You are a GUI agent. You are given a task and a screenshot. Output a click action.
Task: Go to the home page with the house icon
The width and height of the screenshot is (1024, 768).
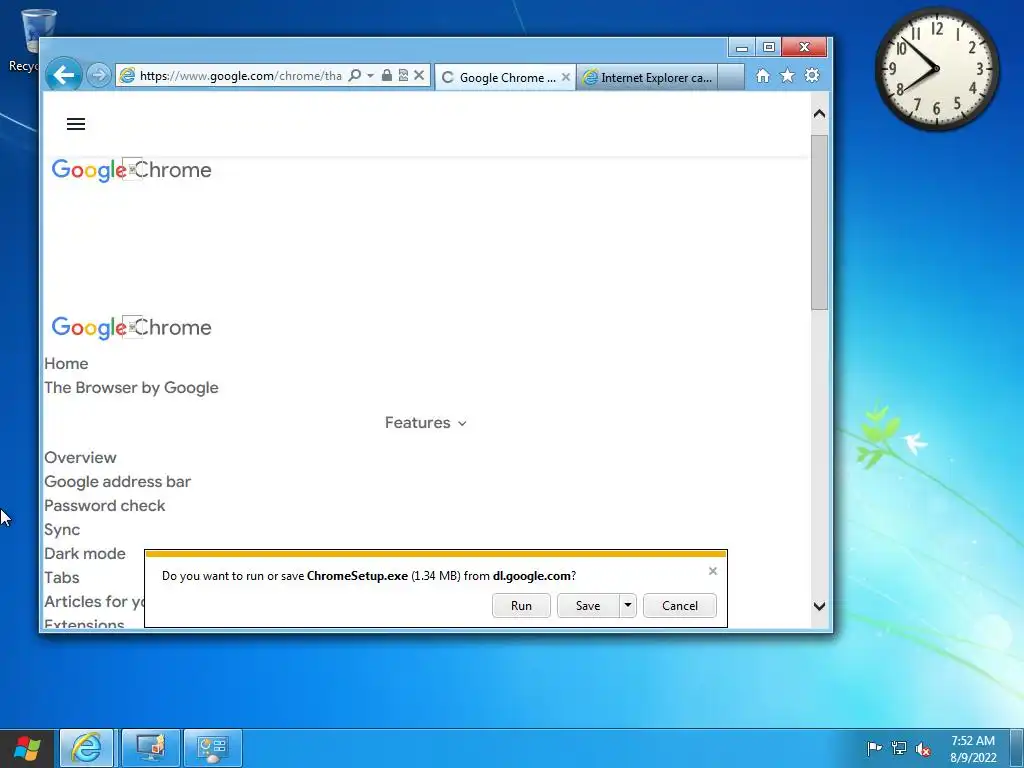[x=763, y=76]
